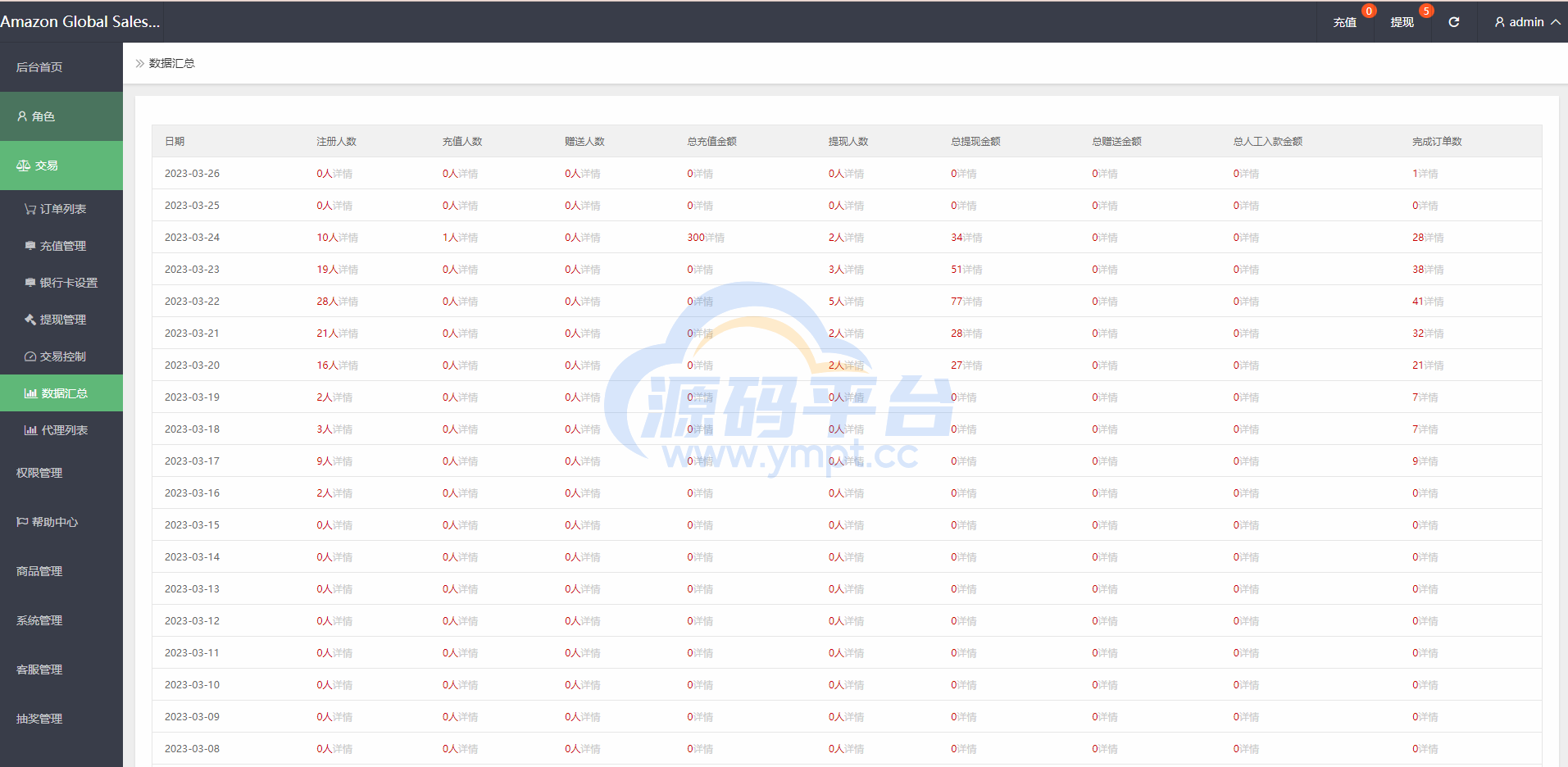Expand 帮助中心 sidebar menu
Screen dimensions: 1568x767
pos(61,522)
